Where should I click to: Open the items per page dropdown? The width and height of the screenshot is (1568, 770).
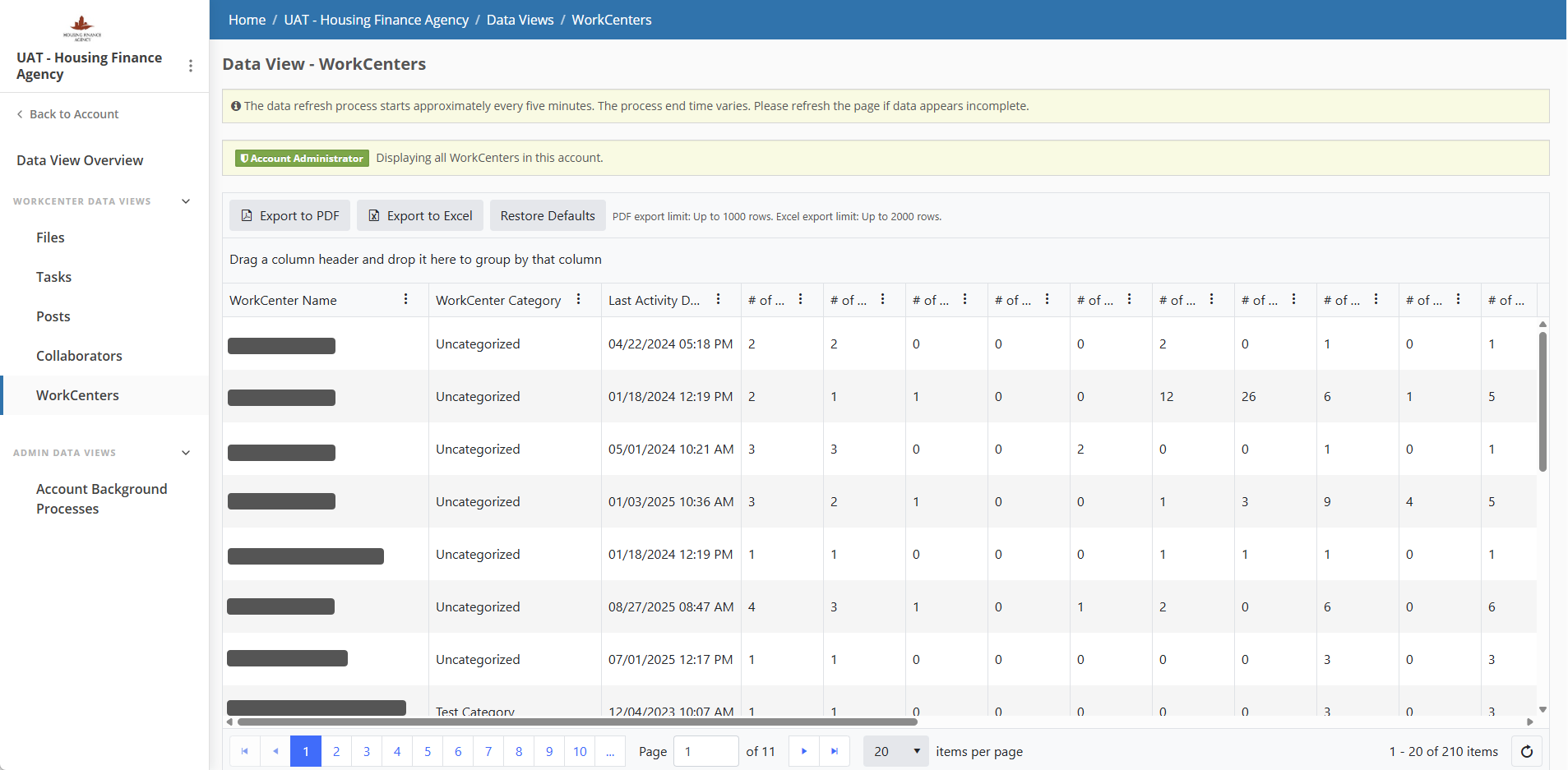point(896,751)
